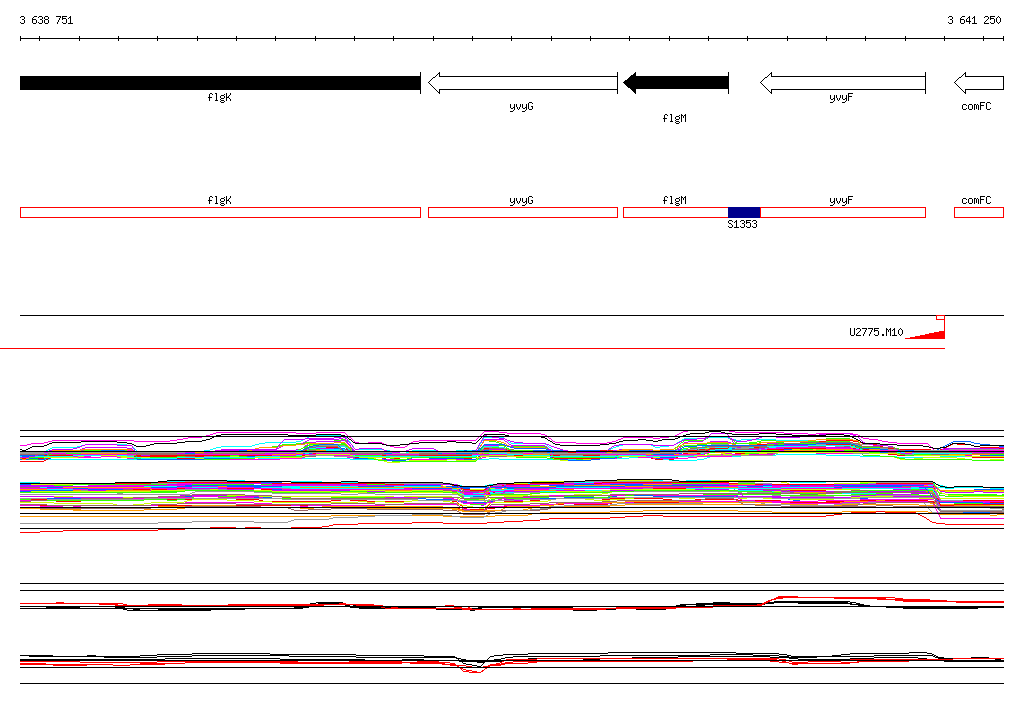Select the black flgM gene arrow

tap(676, 83)
